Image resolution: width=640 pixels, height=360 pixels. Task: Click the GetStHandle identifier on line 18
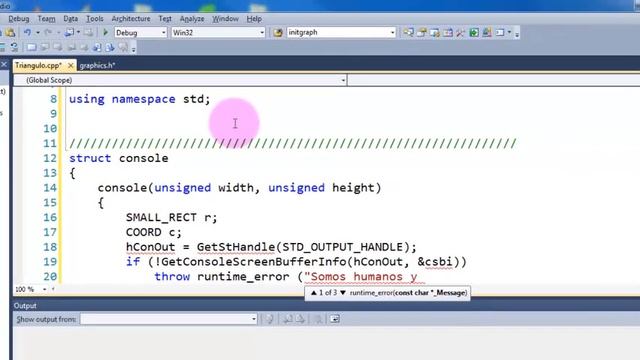click(236, 247)
